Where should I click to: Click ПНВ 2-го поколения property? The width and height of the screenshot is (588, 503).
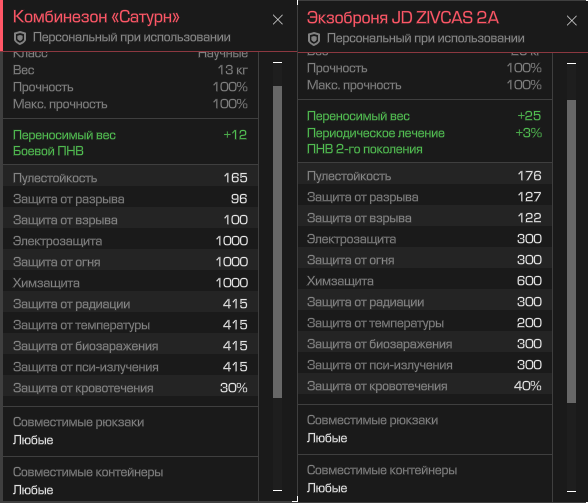point(364,149)
